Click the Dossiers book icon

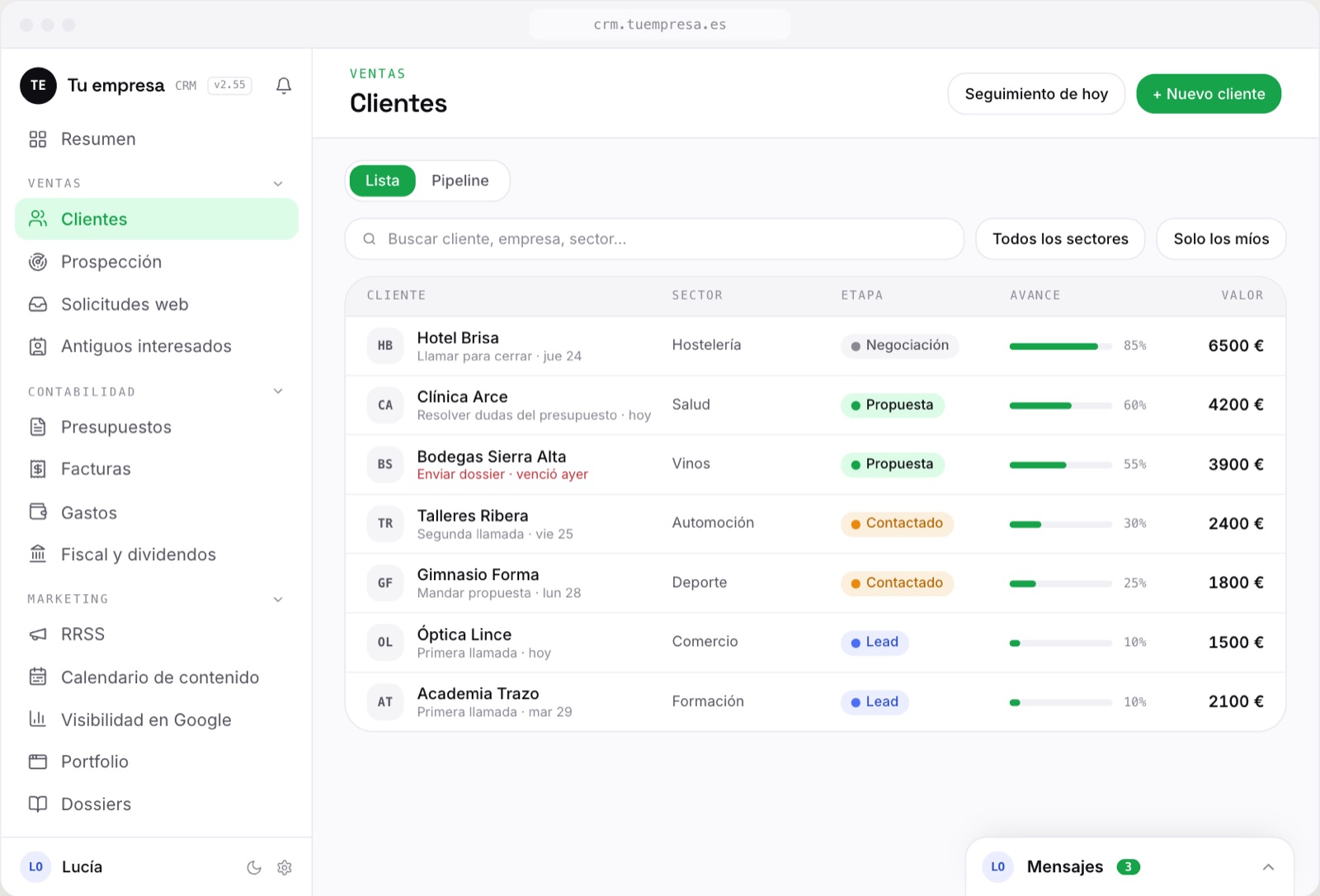38,804
